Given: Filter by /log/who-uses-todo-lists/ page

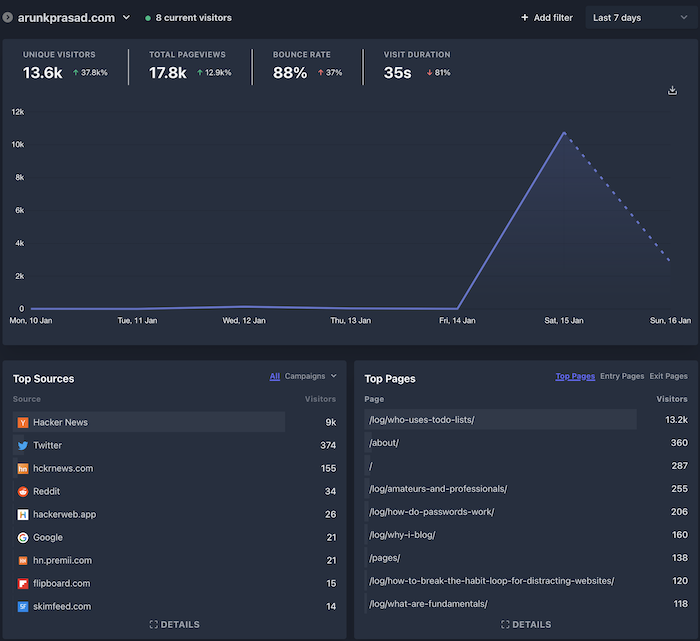Looking at the screenshot, I should pos(421,420).
